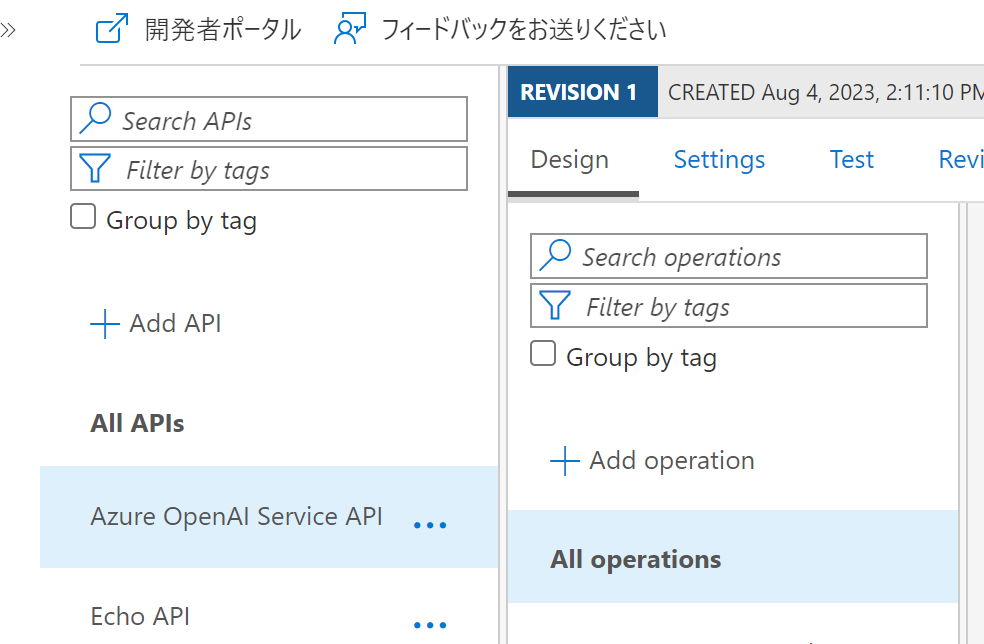984x644 pixels.
Task: Switch to the Test tab
Action: 851,160
